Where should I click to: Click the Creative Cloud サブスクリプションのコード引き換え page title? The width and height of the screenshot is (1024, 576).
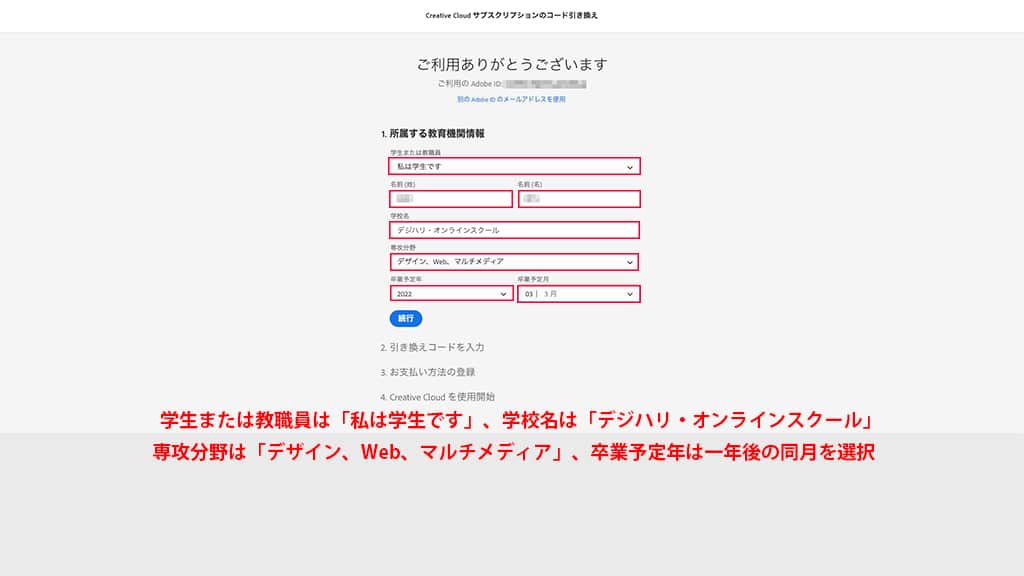click(x=511, y=15)
